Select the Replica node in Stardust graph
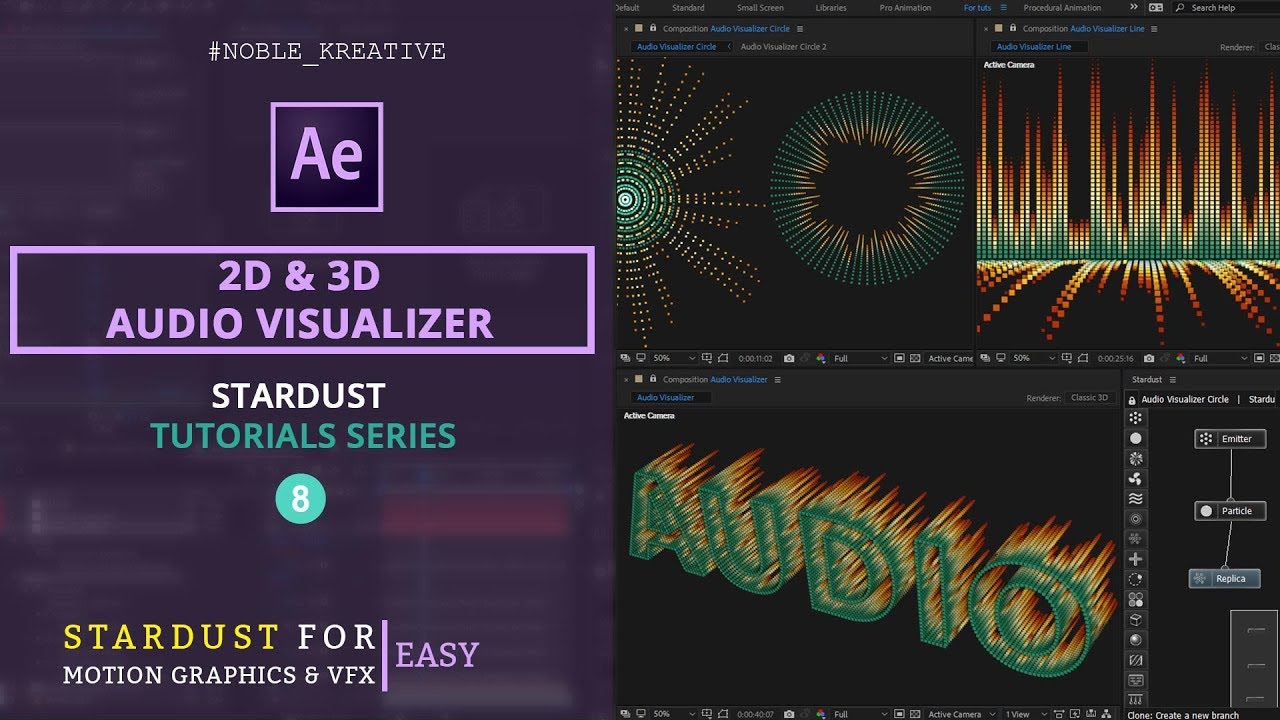This screenshot has height=720, width=1280. coord(1224,578)
